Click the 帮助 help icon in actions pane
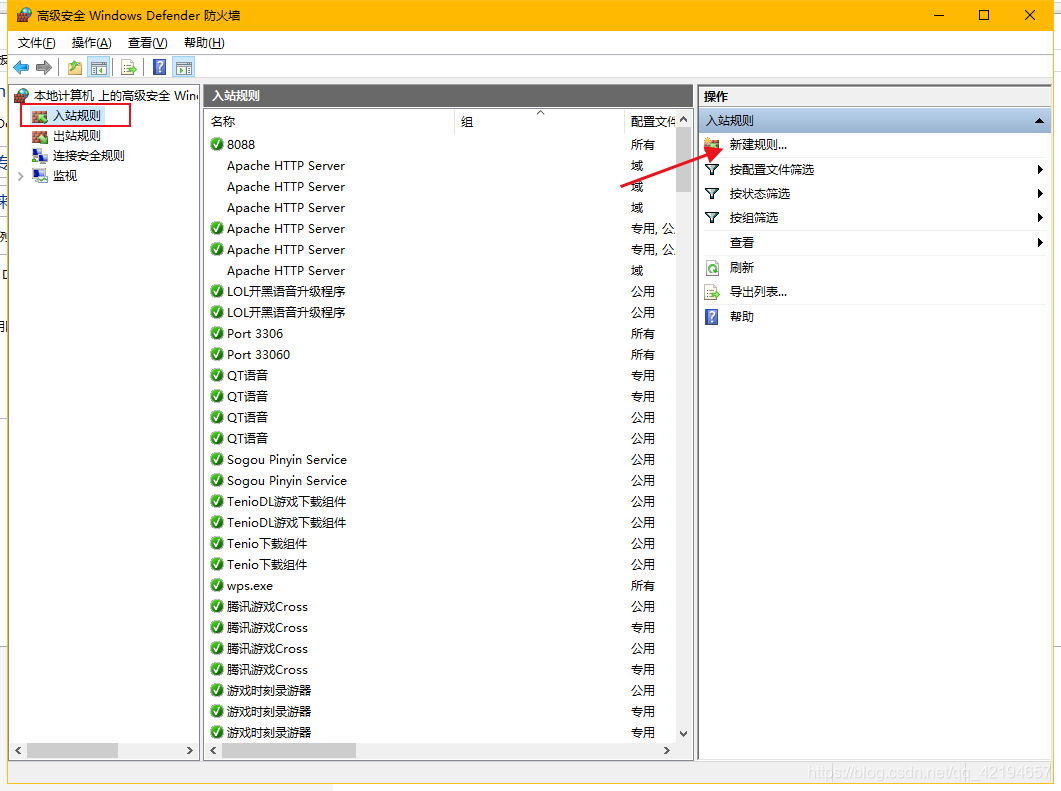This screenshot has width=1061, height=791. click(712, 317)
